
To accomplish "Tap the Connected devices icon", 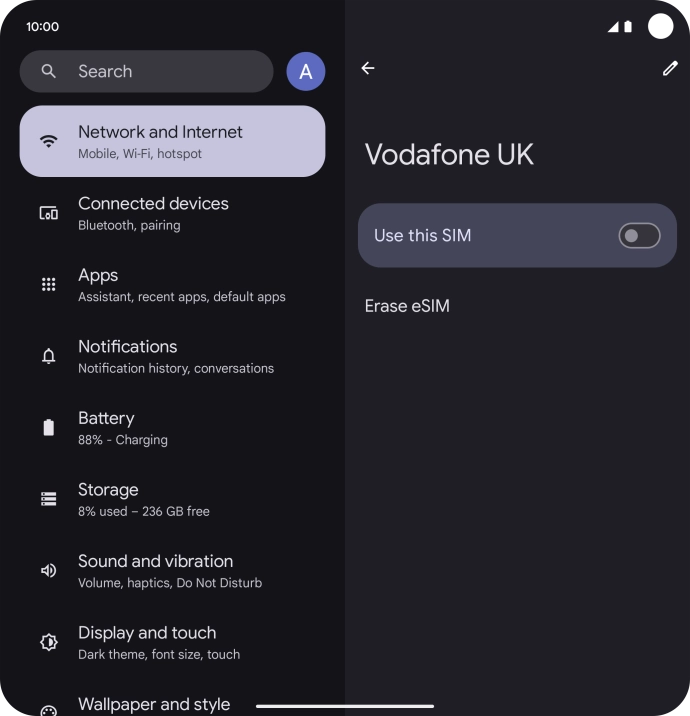I will [48, 213].
